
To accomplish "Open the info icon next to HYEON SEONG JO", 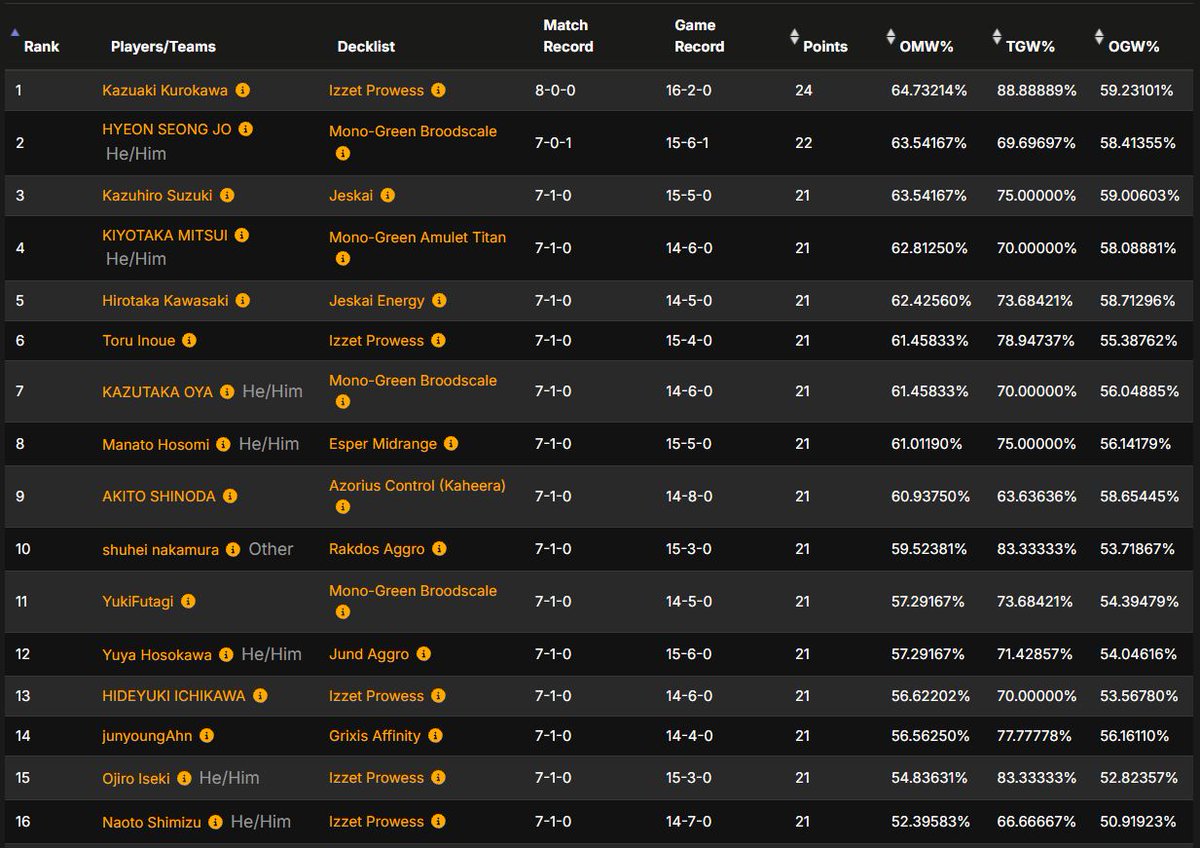I will click(x=246, y=129).
